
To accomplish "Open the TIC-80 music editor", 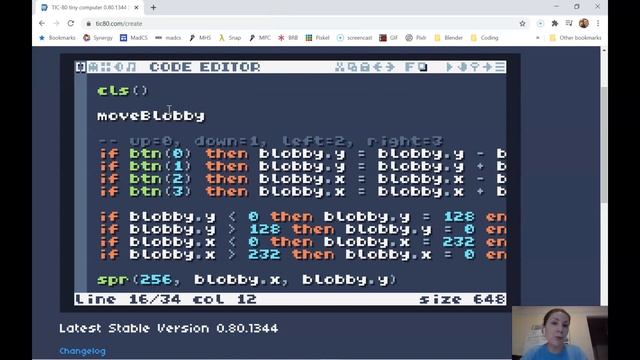I will click(131, 67).
